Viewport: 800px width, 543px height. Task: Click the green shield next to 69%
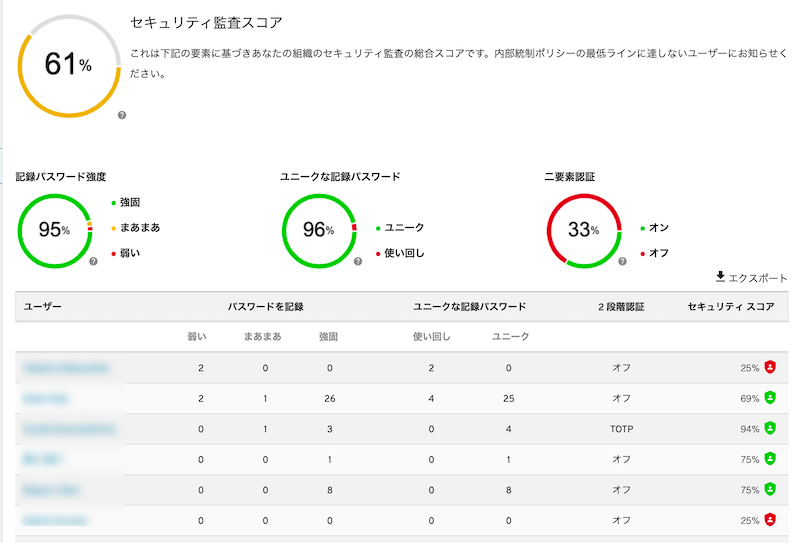pos(770,398)
